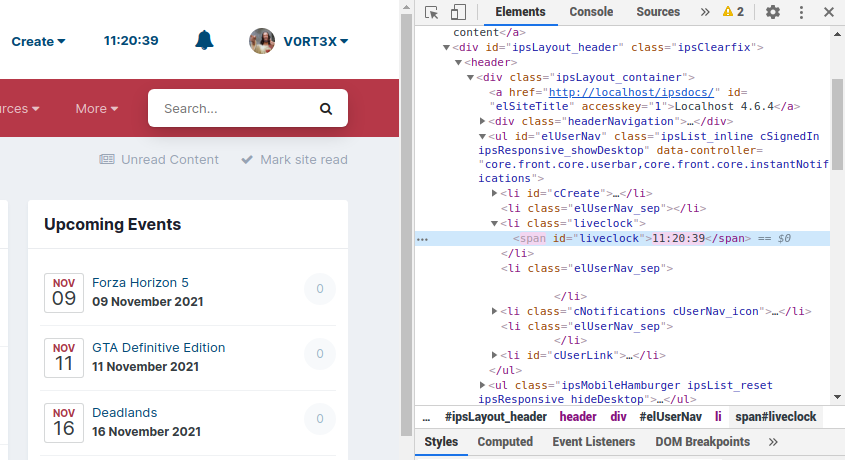Viewport: 845px width, 460px height.
Task: Open the Create dropdown
Action: [38, 41]
